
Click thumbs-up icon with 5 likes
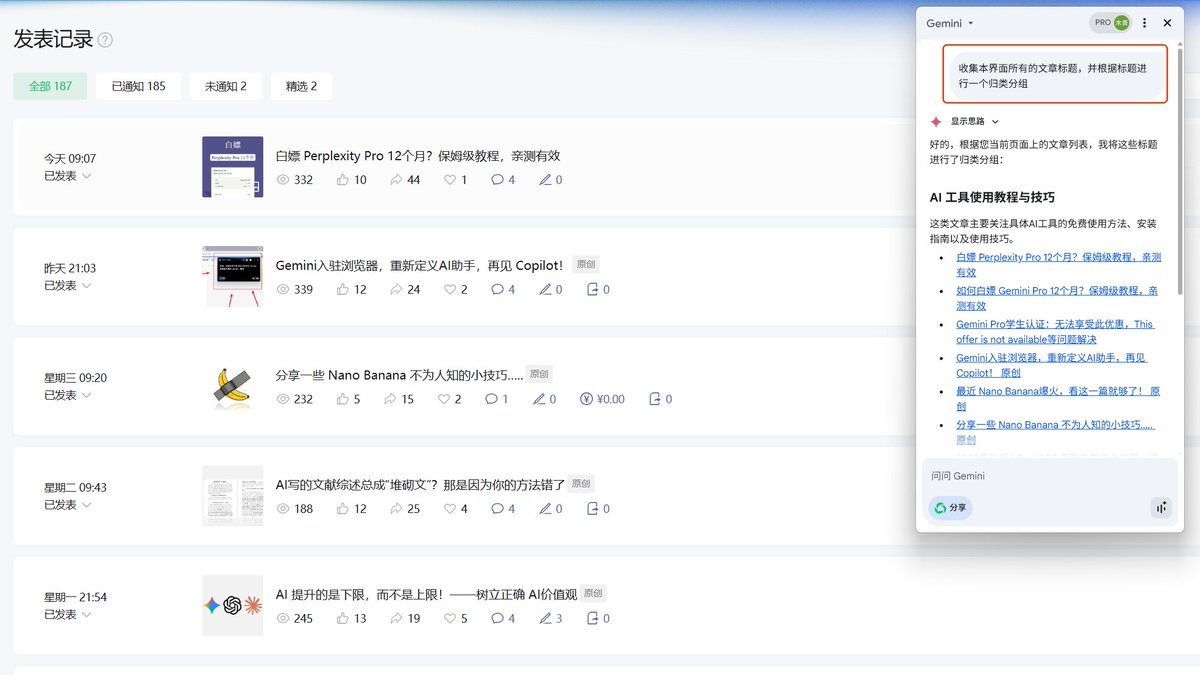coord(343,399)
